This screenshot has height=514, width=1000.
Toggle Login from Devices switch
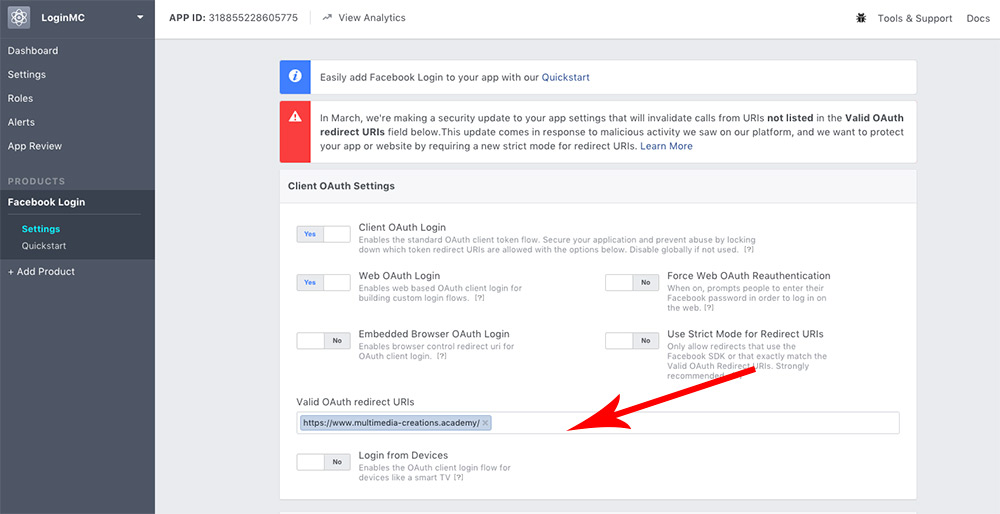(x=323, y=462)
